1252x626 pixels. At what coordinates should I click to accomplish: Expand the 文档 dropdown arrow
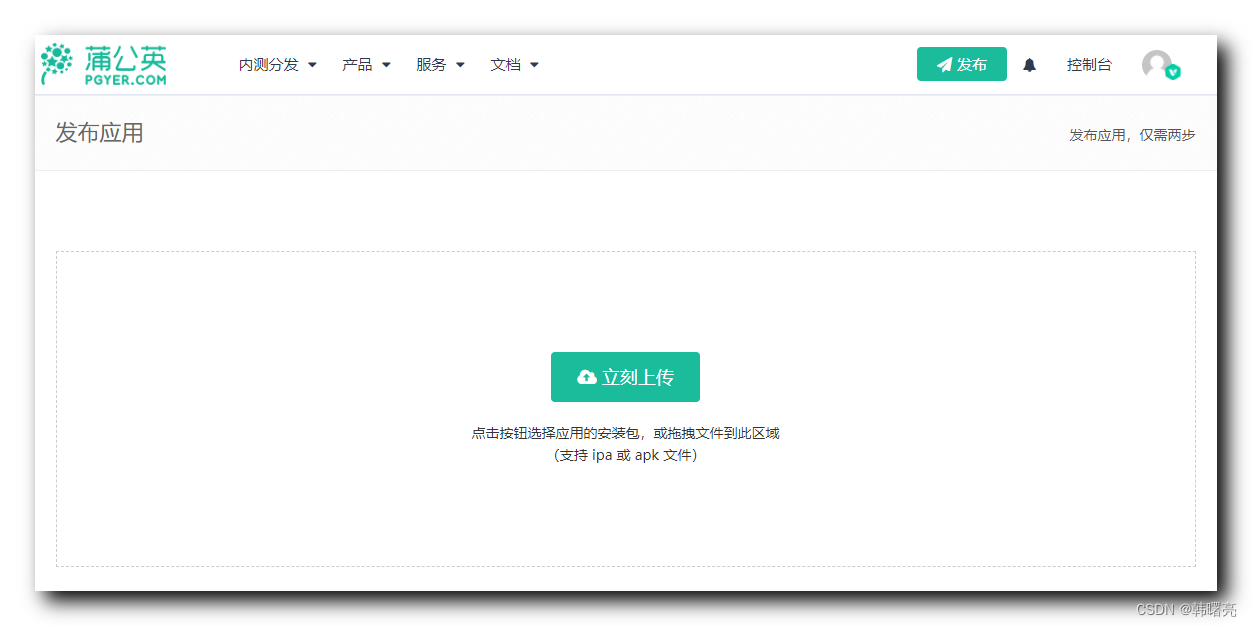point(536,64)
